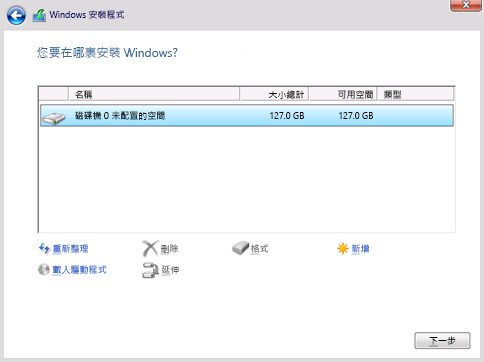Click the 延伸 extend link text
The height and width of the screenshot is (362, 484).
tap(170, 270)
